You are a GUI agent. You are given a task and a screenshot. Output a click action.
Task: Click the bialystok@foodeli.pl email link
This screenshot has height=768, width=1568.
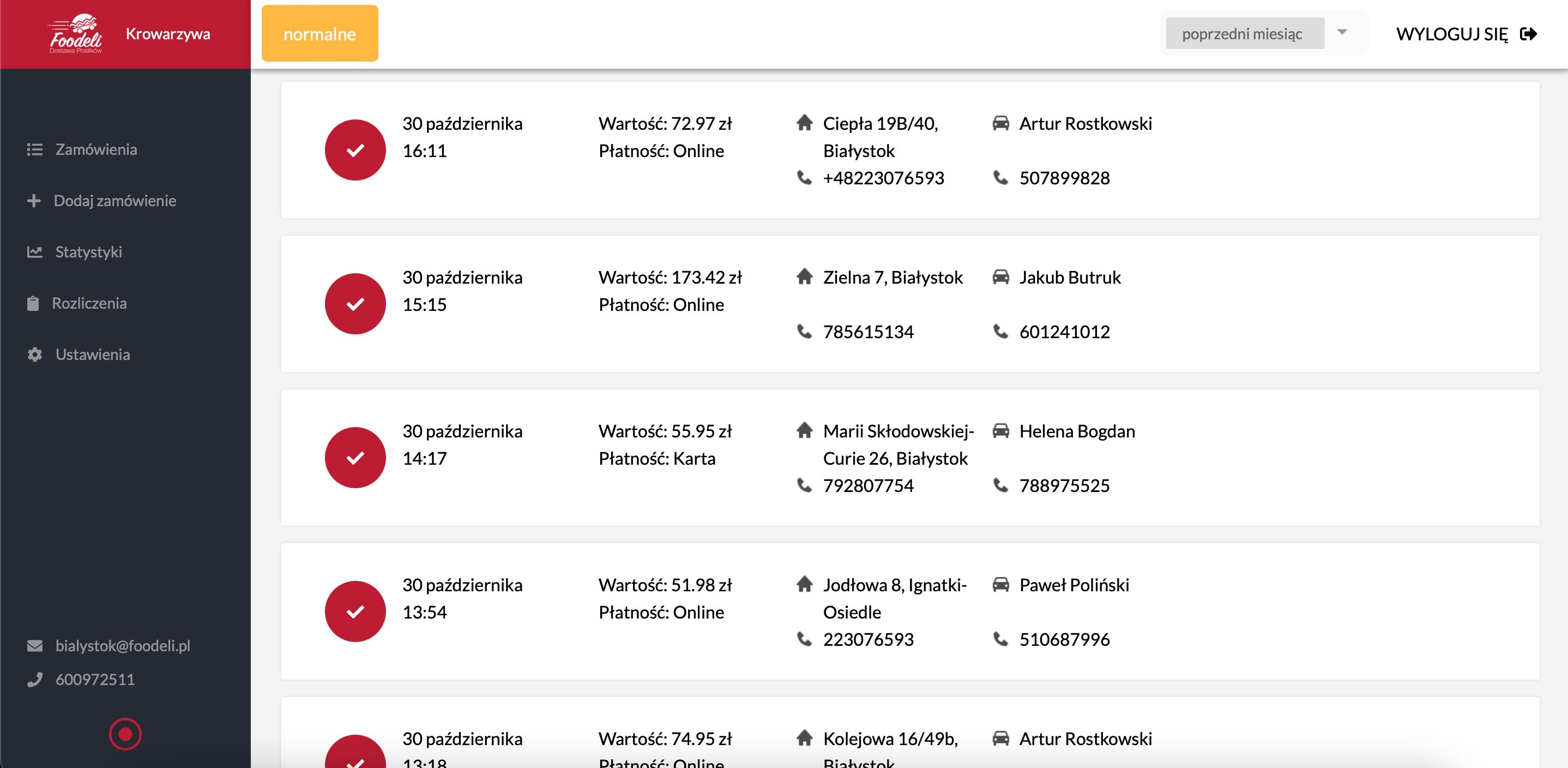pos(123,646)
